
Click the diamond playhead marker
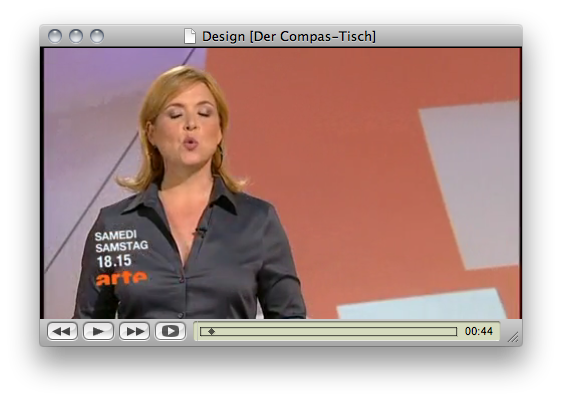[x=211, y=331]
